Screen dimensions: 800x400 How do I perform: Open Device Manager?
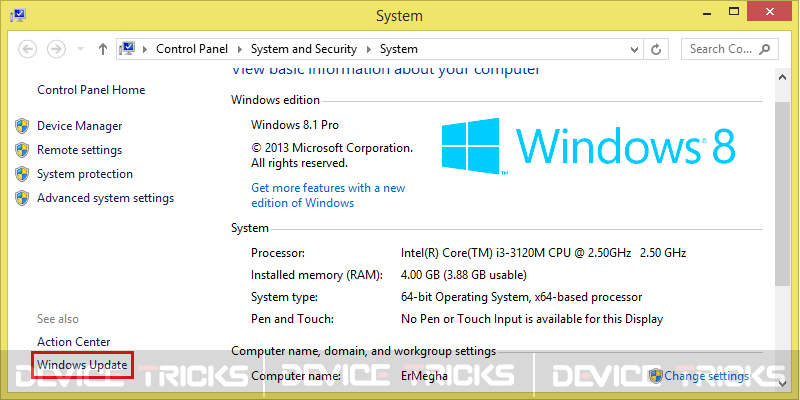(x=80, y=126)
